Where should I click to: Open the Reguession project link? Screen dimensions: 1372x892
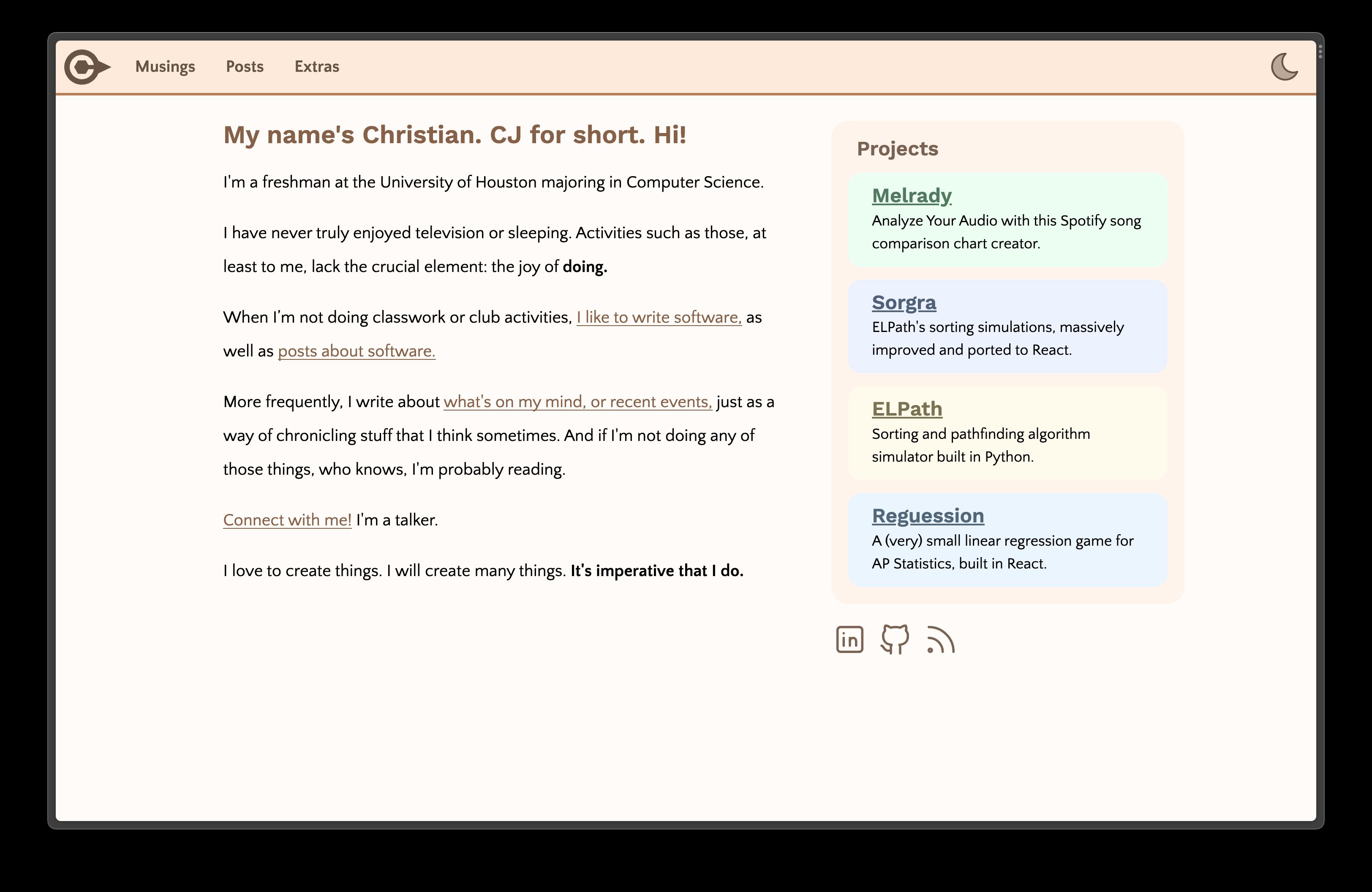pos(928,516)
